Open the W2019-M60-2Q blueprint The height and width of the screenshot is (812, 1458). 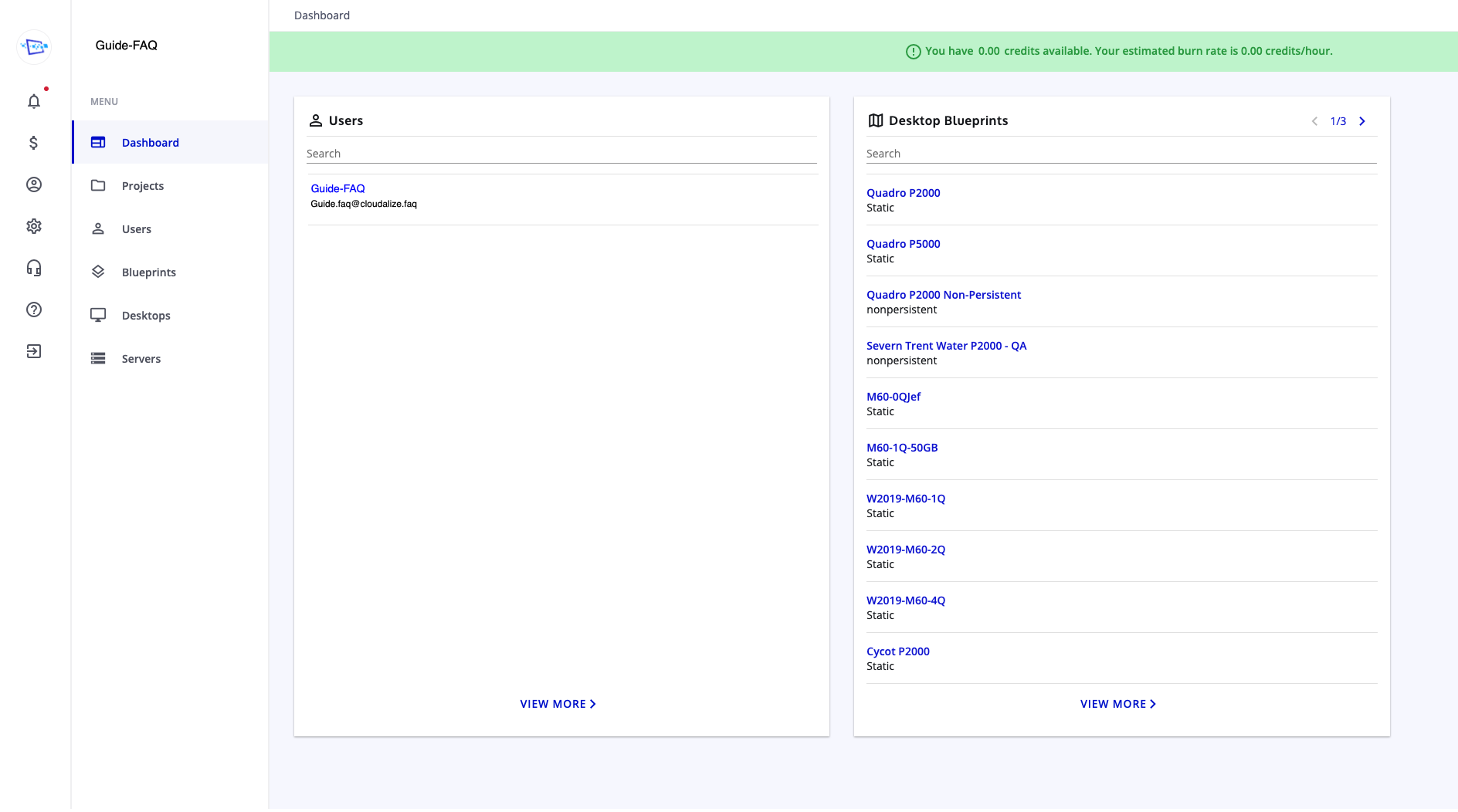coord(906,550)
